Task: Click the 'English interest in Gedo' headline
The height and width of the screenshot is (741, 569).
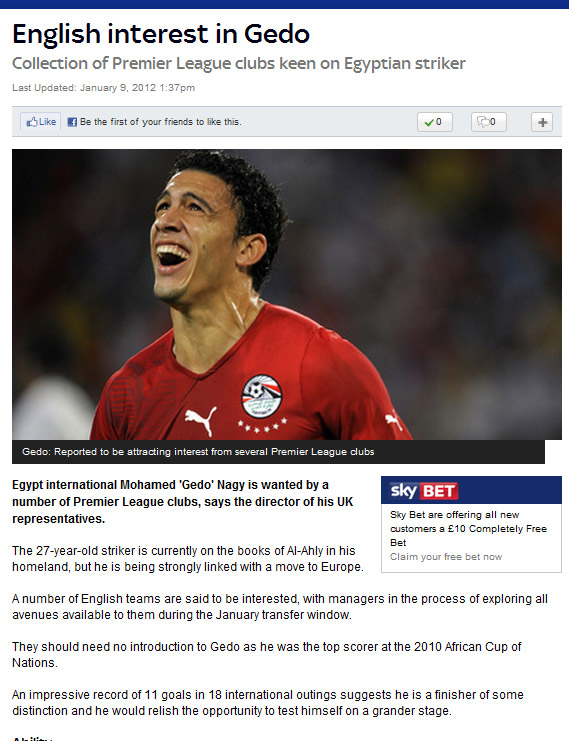Action: tap(161, 34)
